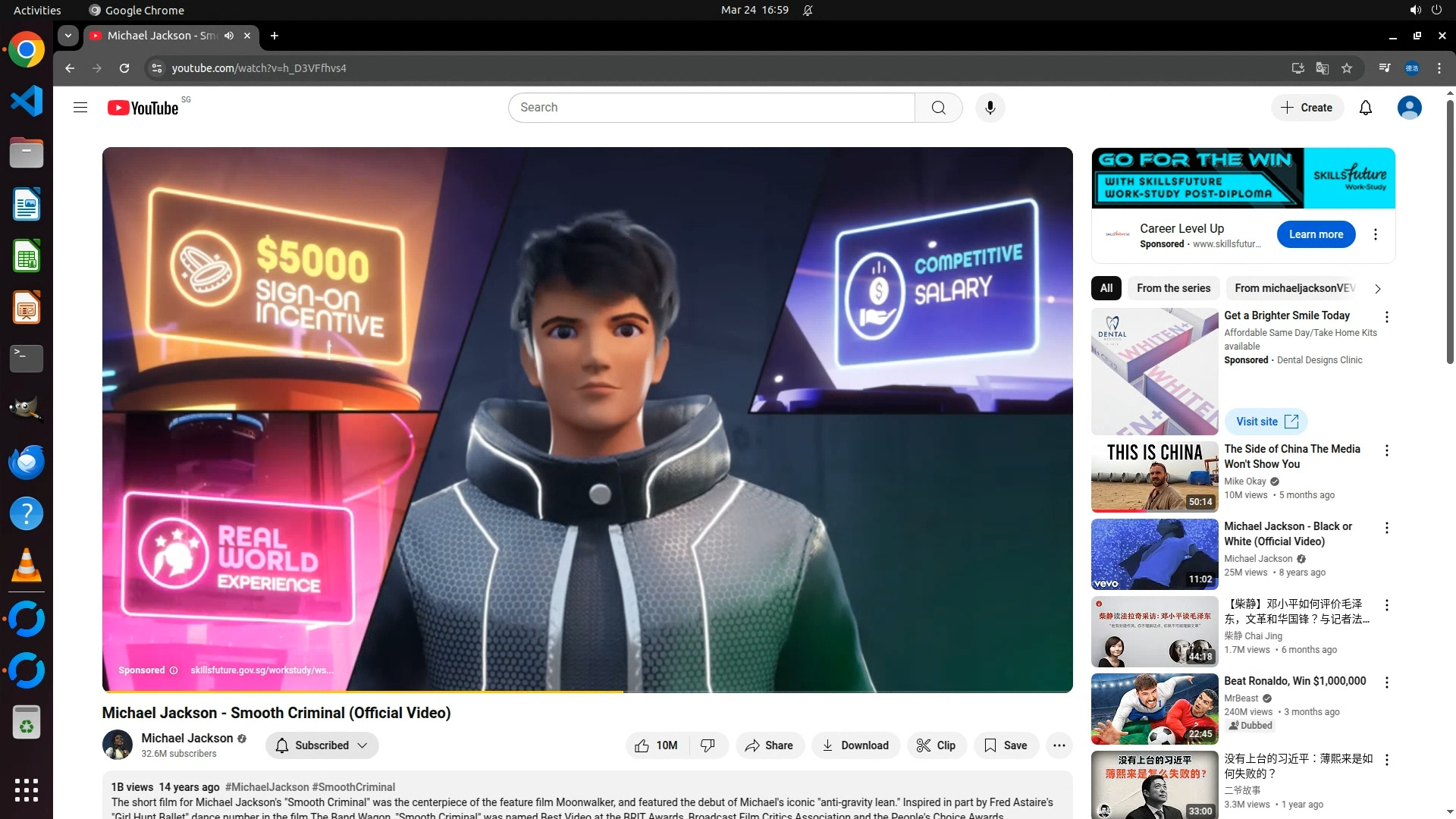Image resolution: width=1456 pixels, height=819 pixels.
Task: Click Visit site for Dental ad
Action: click(x=1266, y=422)
